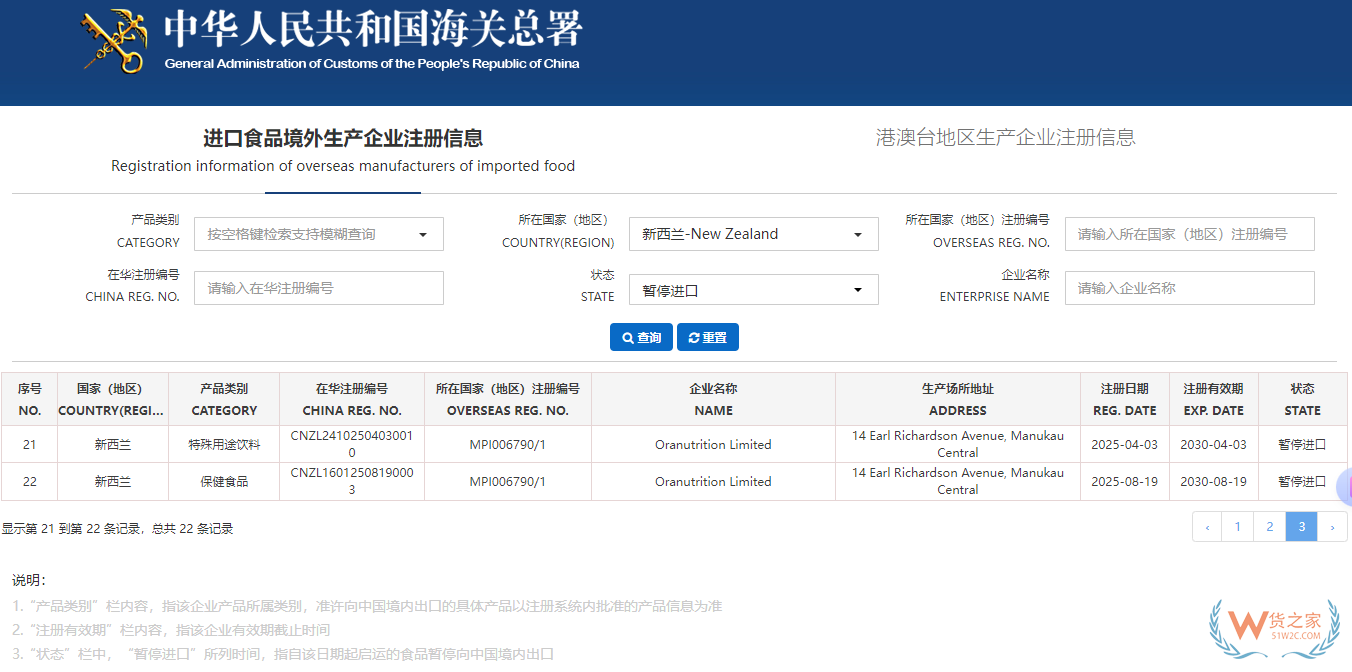Click the CHINA REG. NO. input field
This screenshot has height=672, width=1352.
(319, 288)
